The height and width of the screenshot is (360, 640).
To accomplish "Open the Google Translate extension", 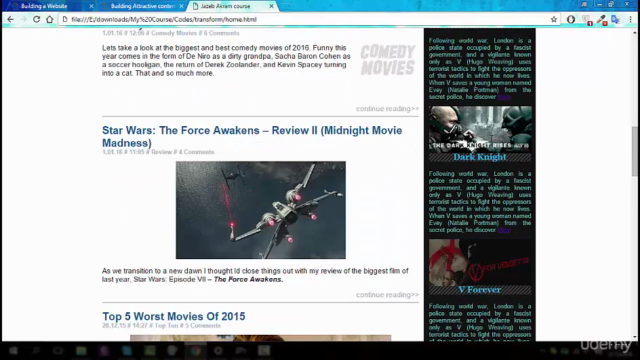I will (615, 19).
